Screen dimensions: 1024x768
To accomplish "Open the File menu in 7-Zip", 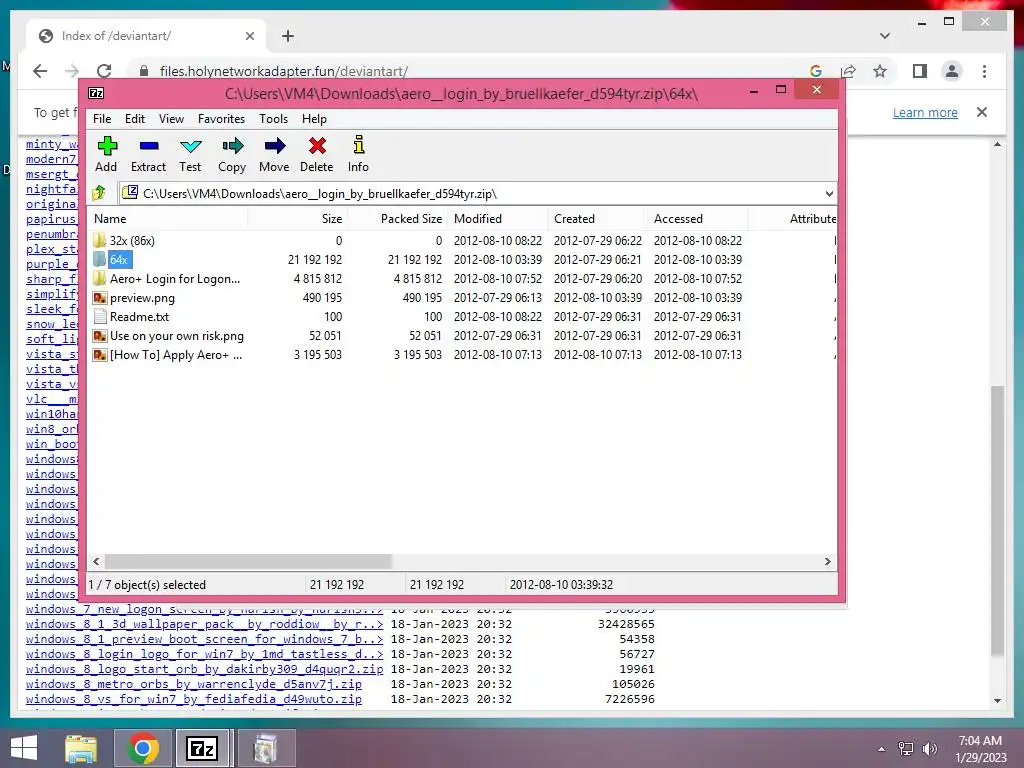I will 102,119.
